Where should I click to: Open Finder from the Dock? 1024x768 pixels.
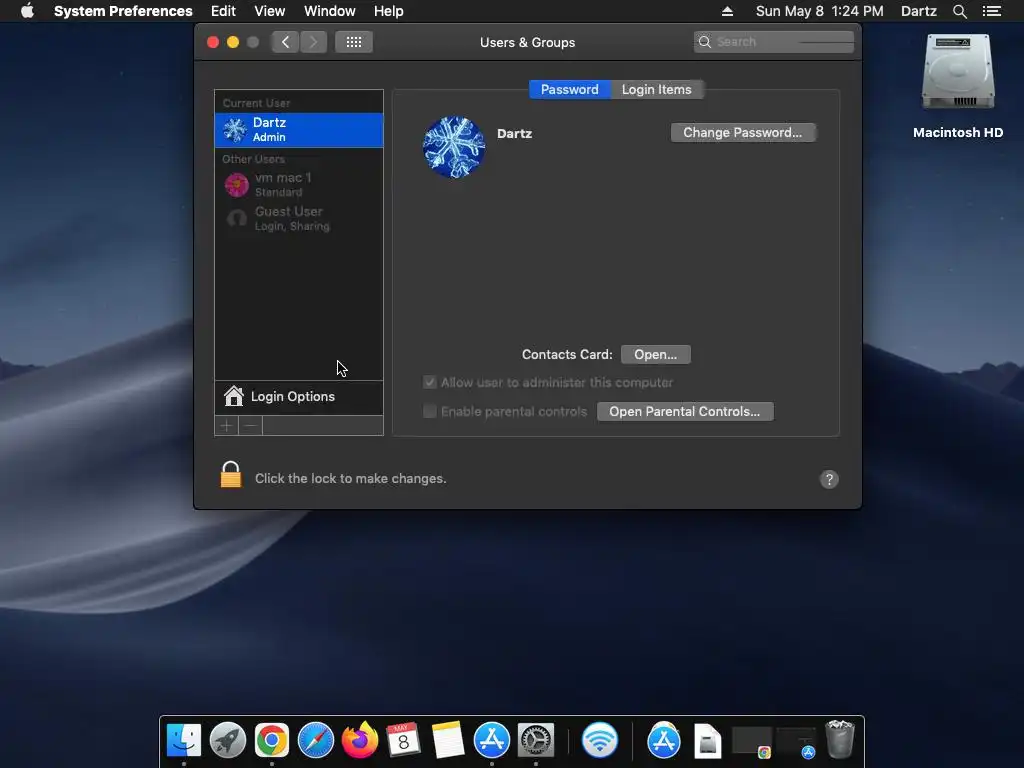click(184, 741)
